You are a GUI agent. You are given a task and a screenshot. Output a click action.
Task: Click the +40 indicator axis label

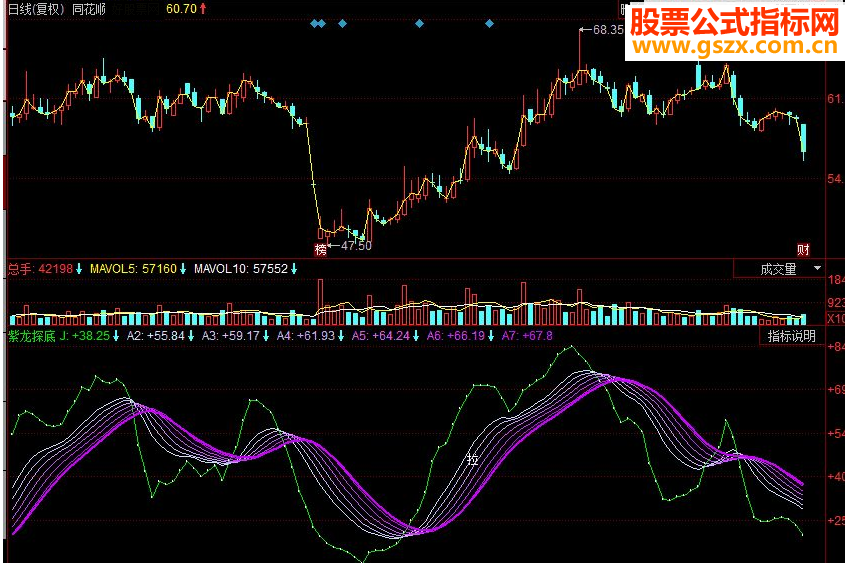click(x=836, y=477)
